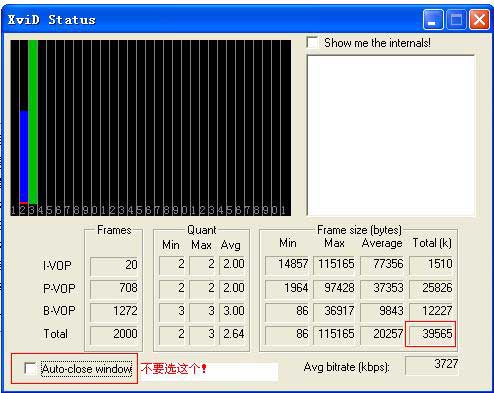Click the Total average quant field 2.64

tap(233, 334)
